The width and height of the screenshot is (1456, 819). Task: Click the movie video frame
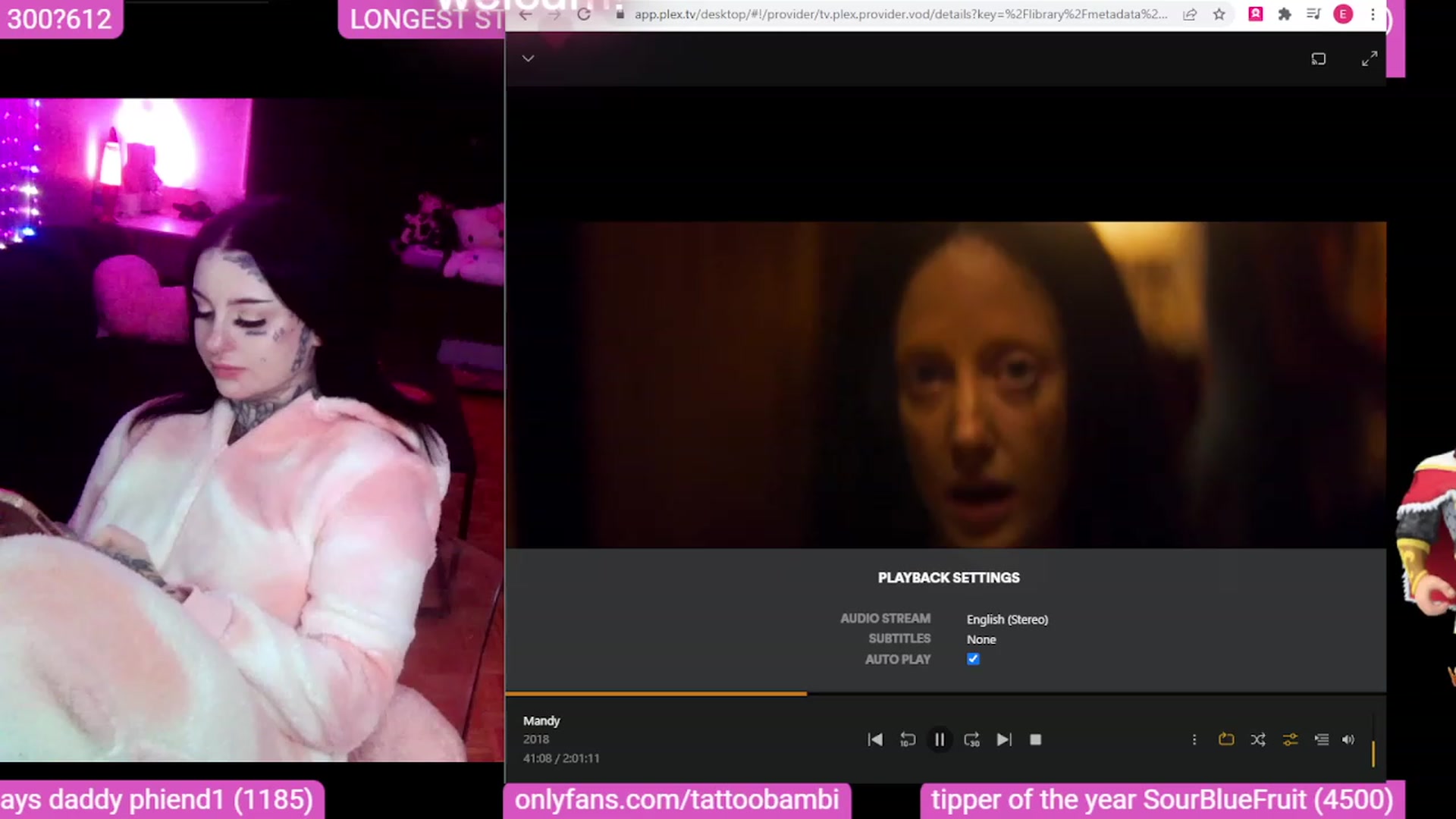(x=946, y=384)
